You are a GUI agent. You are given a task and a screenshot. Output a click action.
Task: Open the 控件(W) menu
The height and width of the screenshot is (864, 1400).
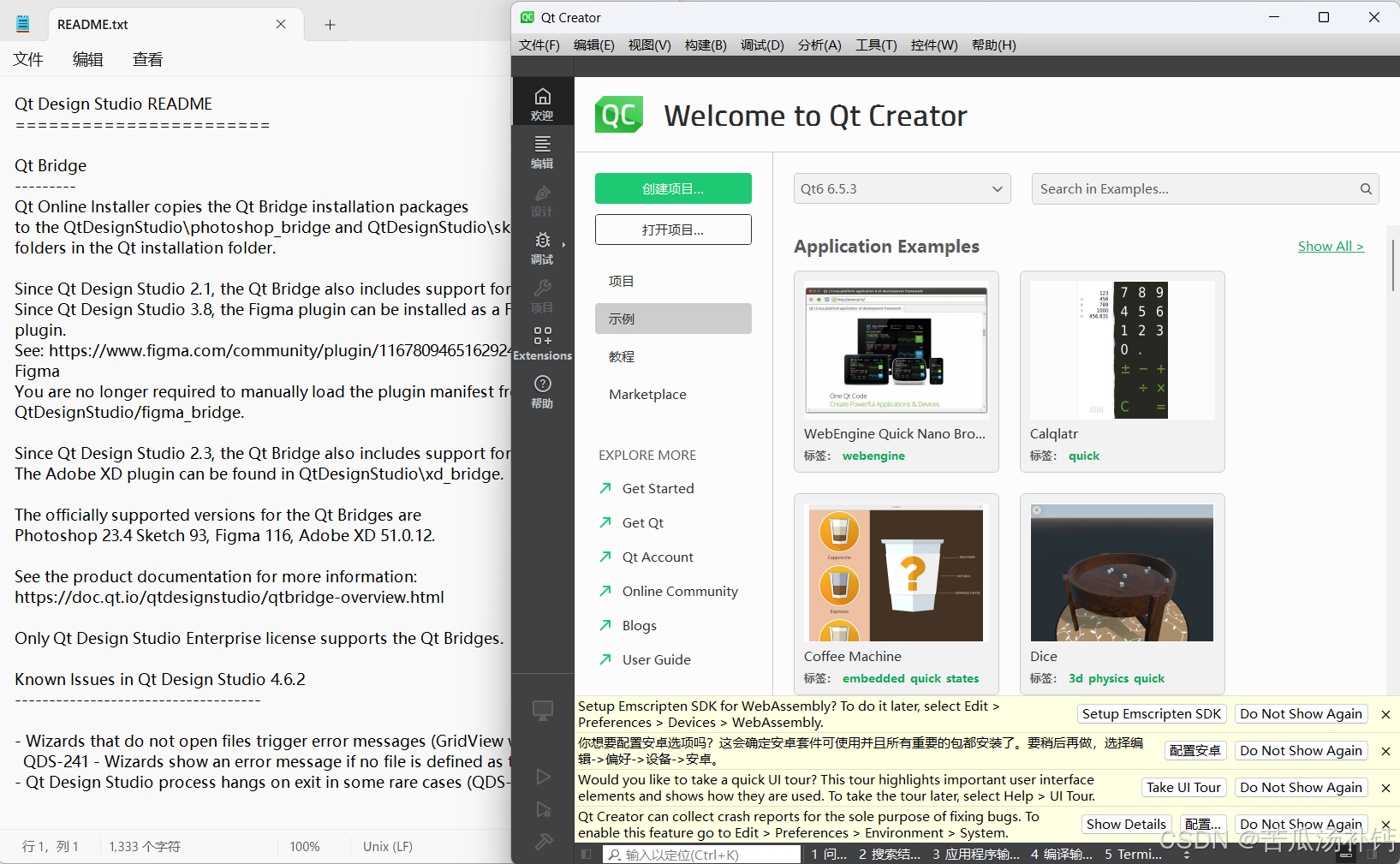coord(934,45)
